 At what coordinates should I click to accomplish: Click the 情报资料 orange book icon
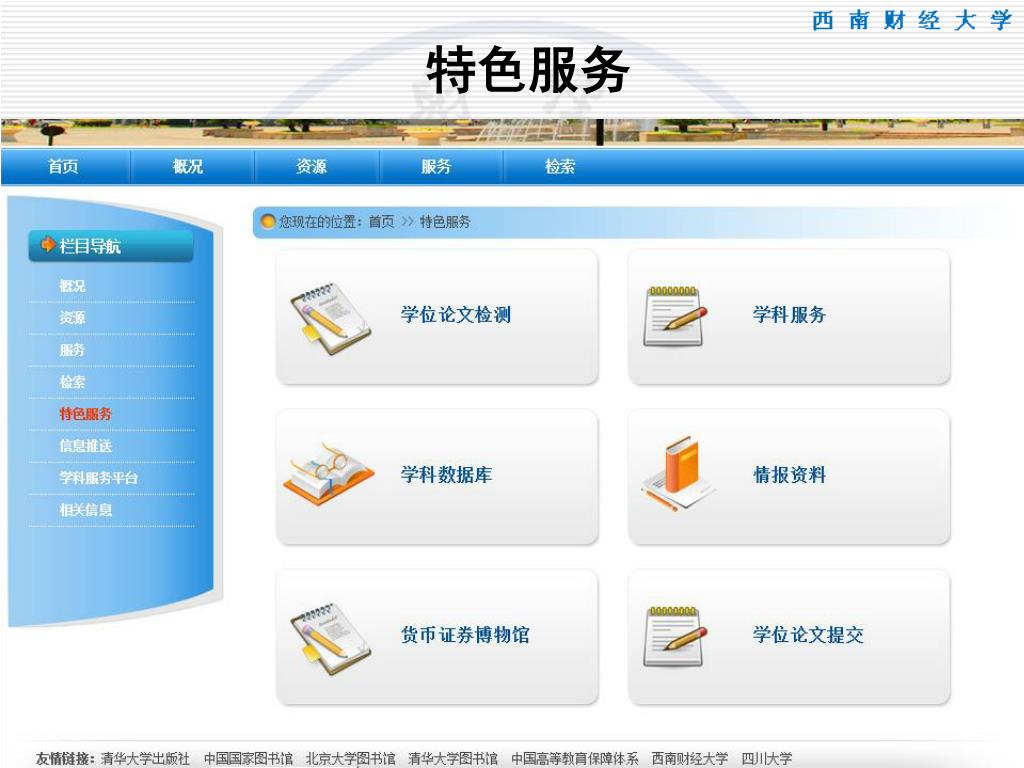click(x=678, y=473)
